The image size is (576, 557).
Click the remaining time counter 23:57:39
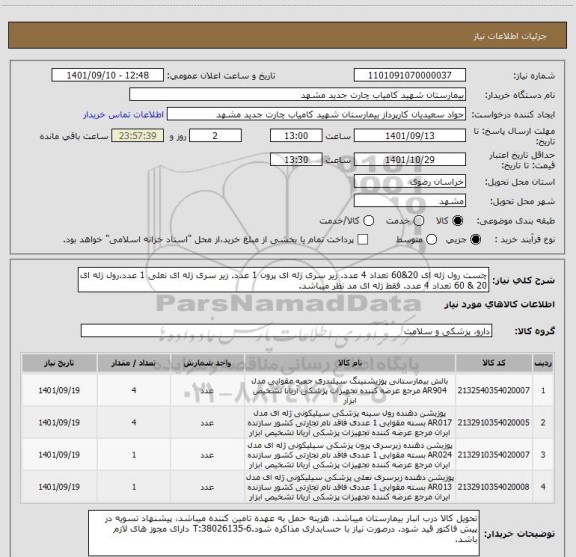[138, 136]
